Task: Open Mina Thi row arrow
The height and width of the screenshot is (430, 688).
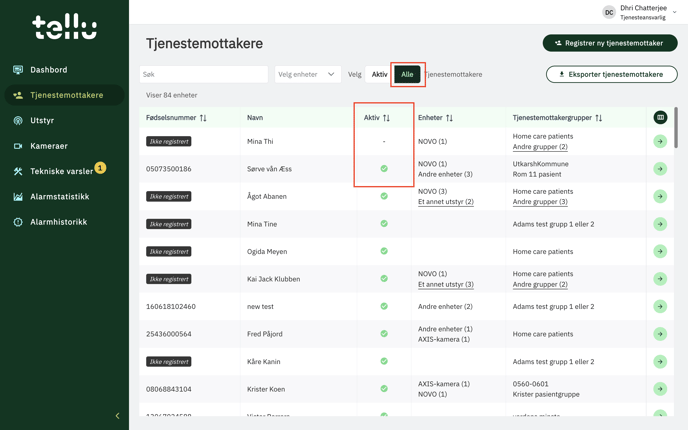Action: coord(660,141)
